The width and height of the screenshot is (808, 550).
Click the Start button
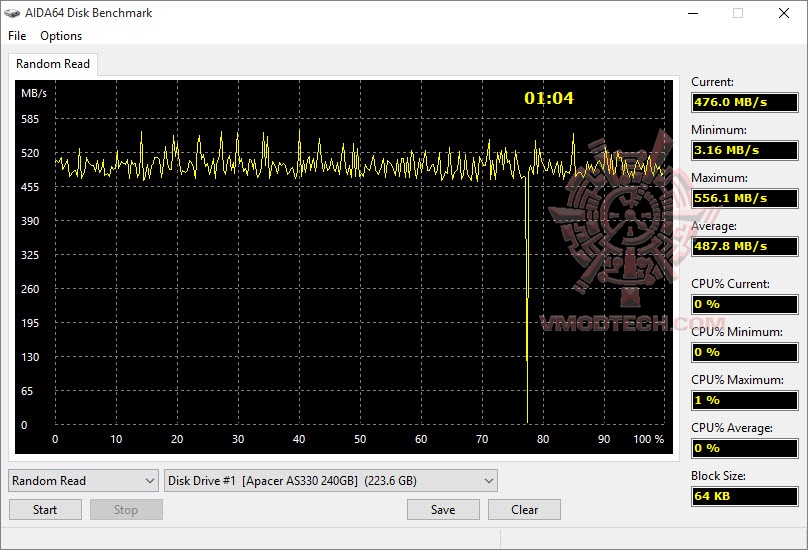click(x=45, y=510)
